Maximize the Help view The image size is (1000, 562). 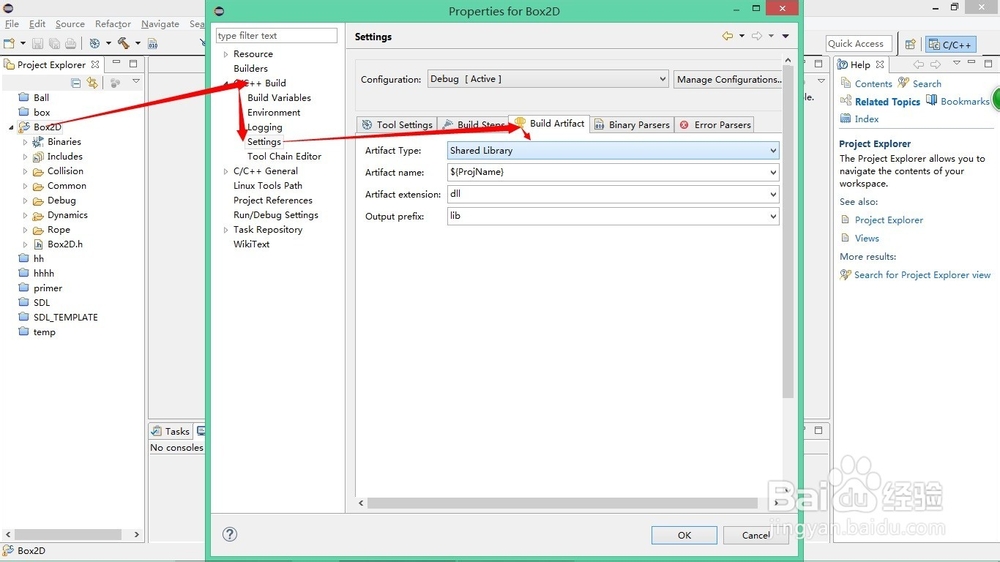pos(988,63)
